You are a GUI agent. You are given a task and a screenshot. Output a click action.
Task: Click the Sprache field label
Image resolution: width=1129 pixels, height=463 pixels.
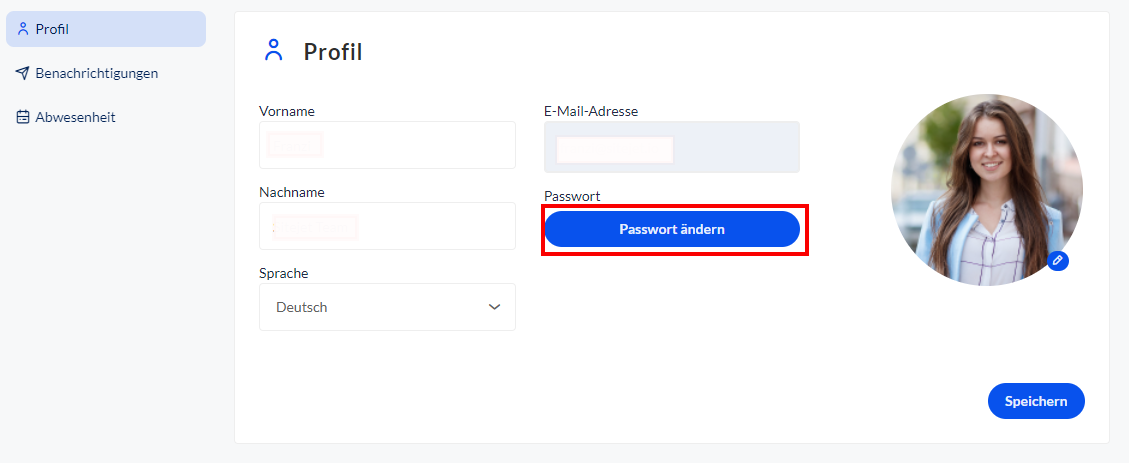[284, 274]
